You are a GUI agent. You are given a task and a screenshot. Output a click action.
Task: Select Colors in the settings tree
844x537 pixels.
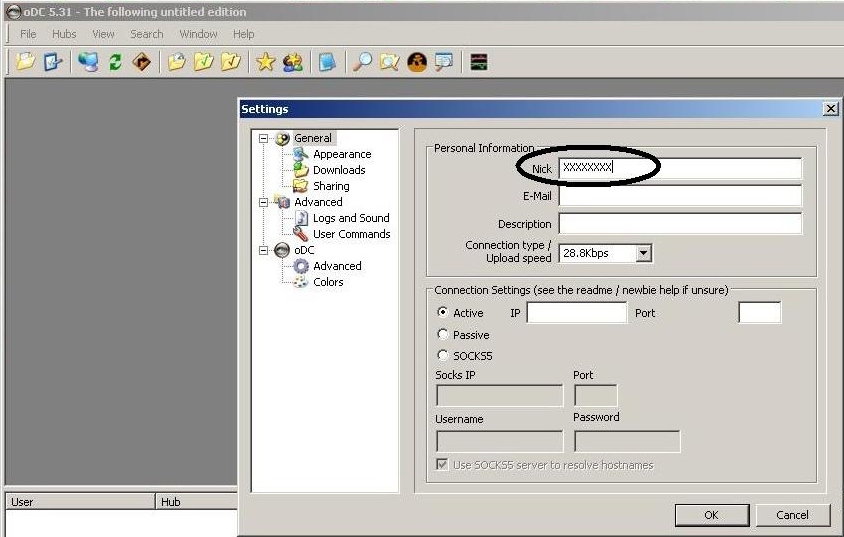coord(327,282)
